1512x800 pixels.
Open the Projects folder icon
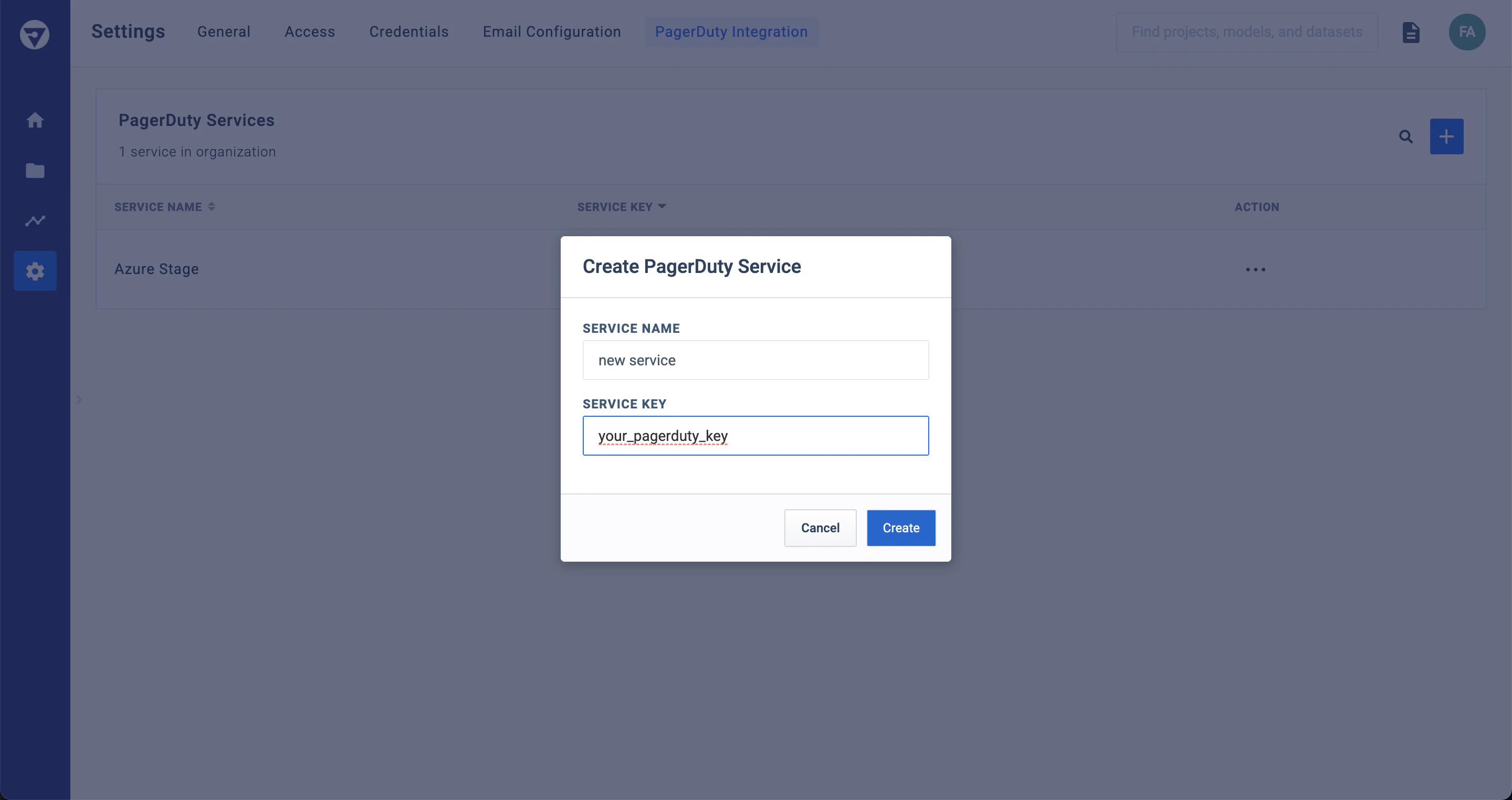tap(35, 171)
